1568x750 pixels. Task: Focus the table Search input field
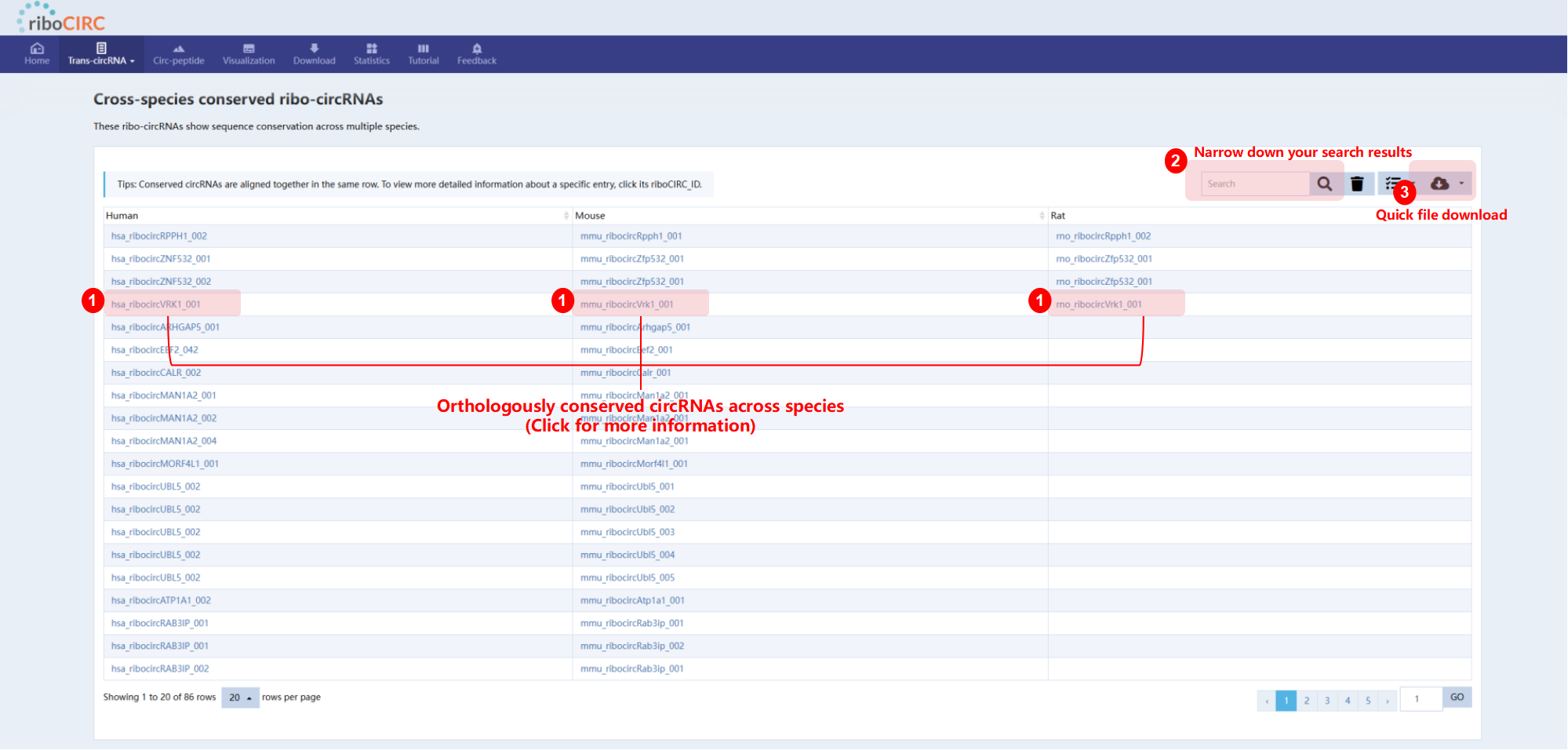(x=1254, y=184)
